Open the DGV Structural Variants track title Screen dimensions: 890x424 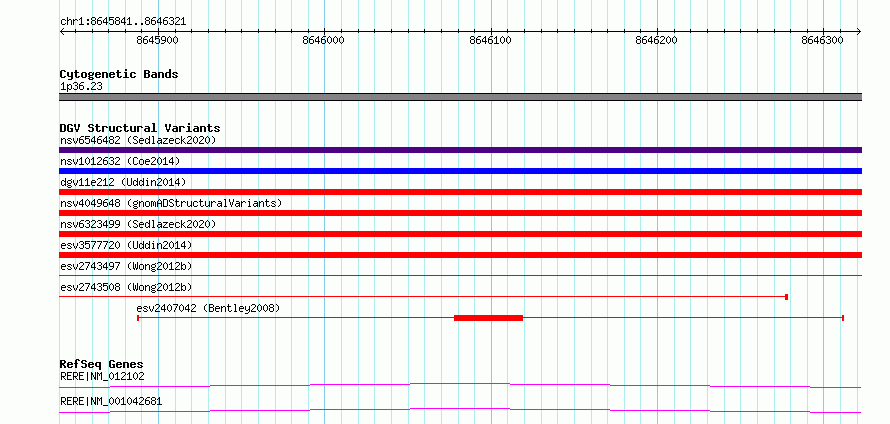(x=140, y=128)
